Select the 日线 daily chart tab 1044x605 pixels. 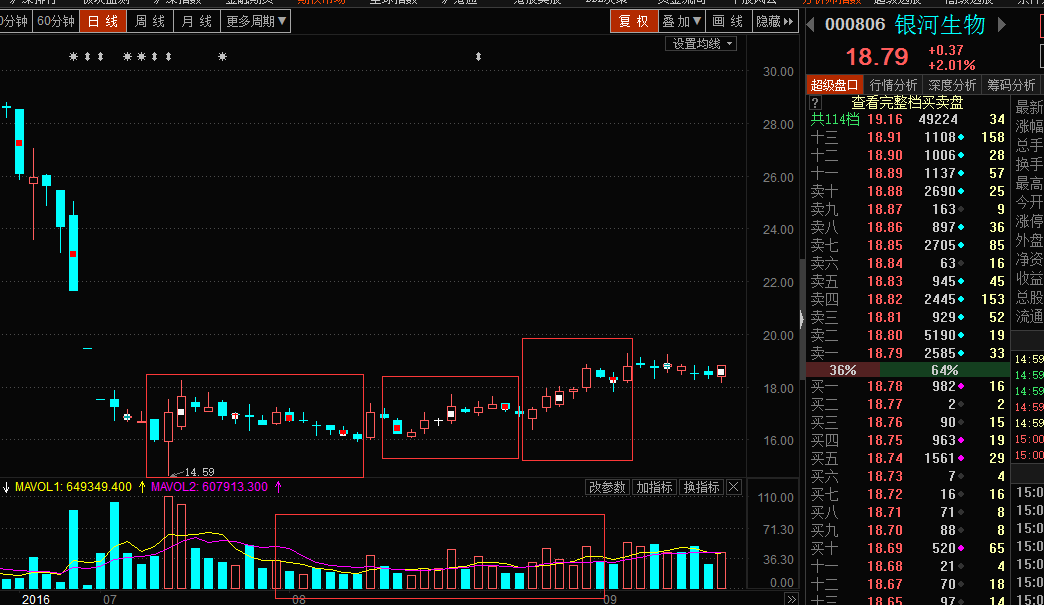pyautogui.click(x=103, y=21)
